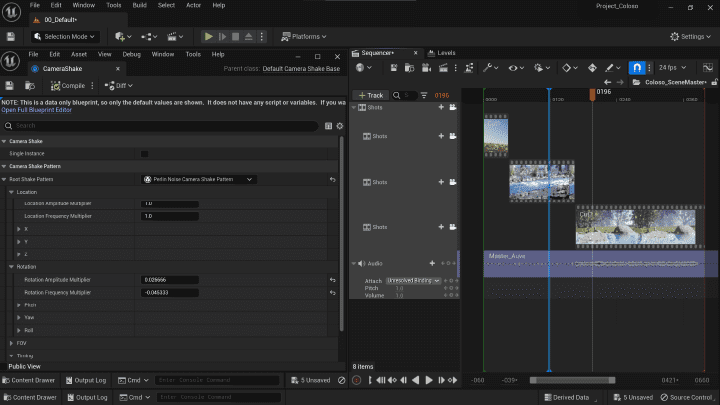Navigate back in the Sequencer breadcrumb history
This screenshot has width=720, height=405.
click(608, 82)
